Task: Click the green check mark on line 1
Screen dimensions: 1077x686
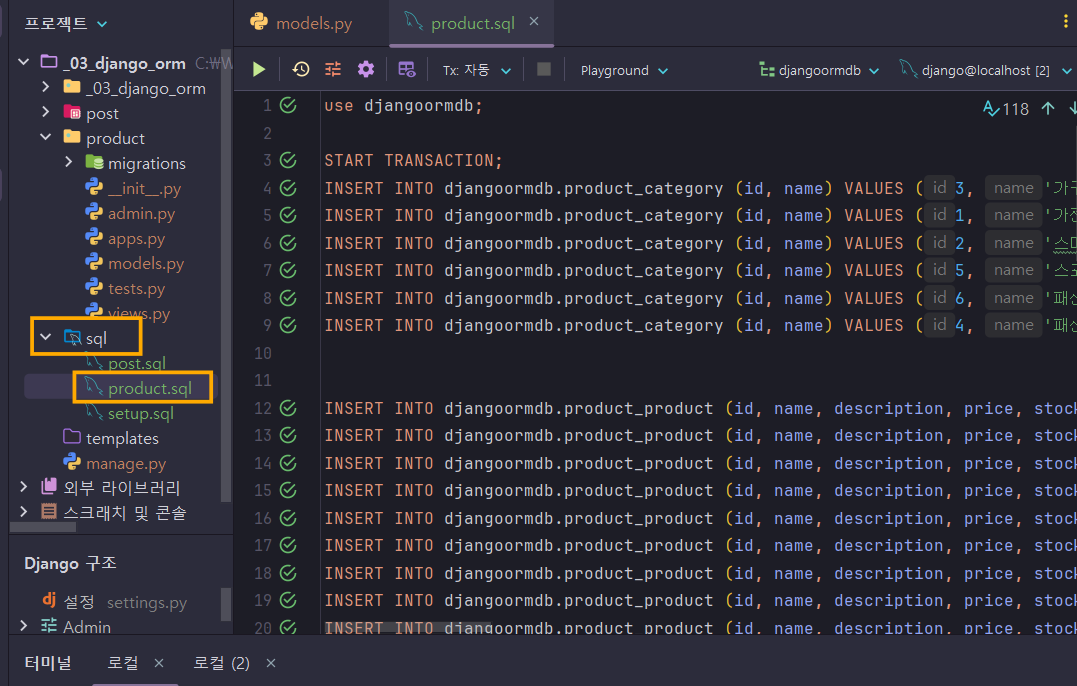Action: point(289,105)
